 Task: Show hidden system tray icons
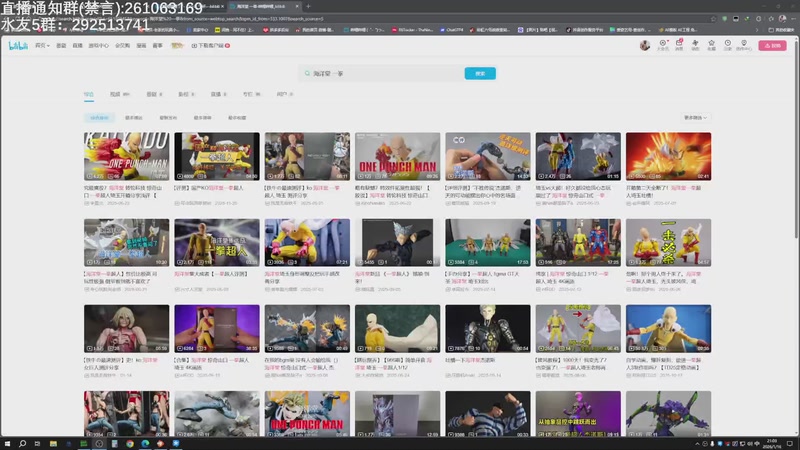pos(697,444)
